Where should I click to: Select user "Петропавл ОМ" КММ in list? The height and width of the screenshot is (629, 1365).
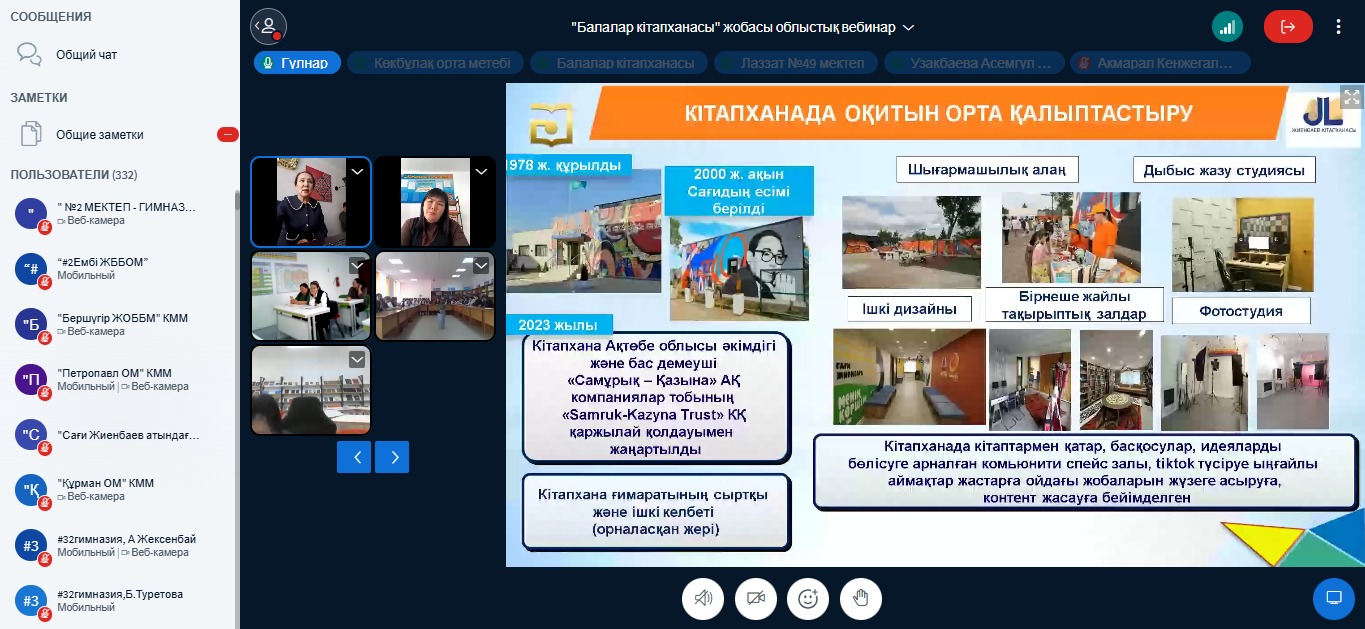point(115,380)
